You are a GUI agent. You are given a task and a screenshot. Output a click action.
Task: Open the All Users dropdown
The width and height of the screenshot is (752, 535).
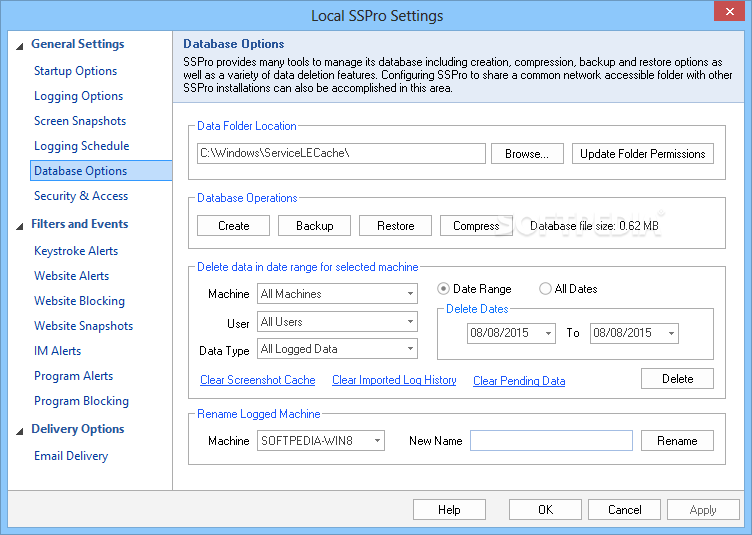[x=337, y=321]
